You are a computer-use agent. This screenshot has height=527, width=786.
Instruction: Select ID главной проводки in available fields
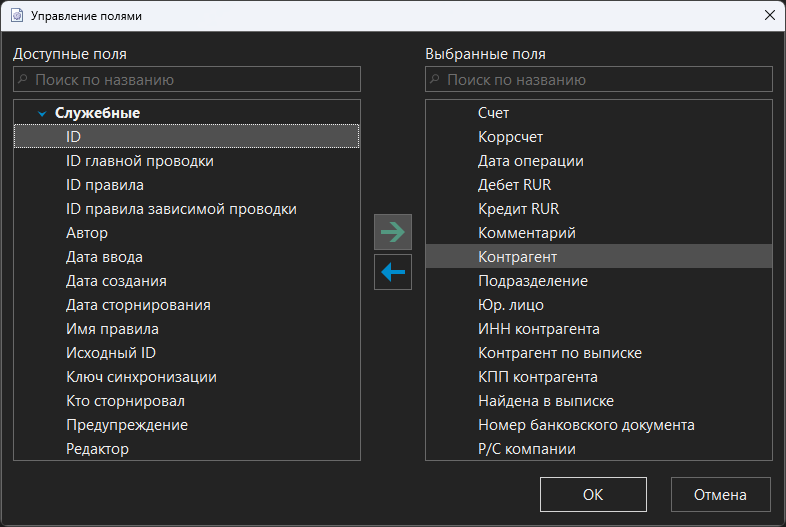[x=139, y=161]
